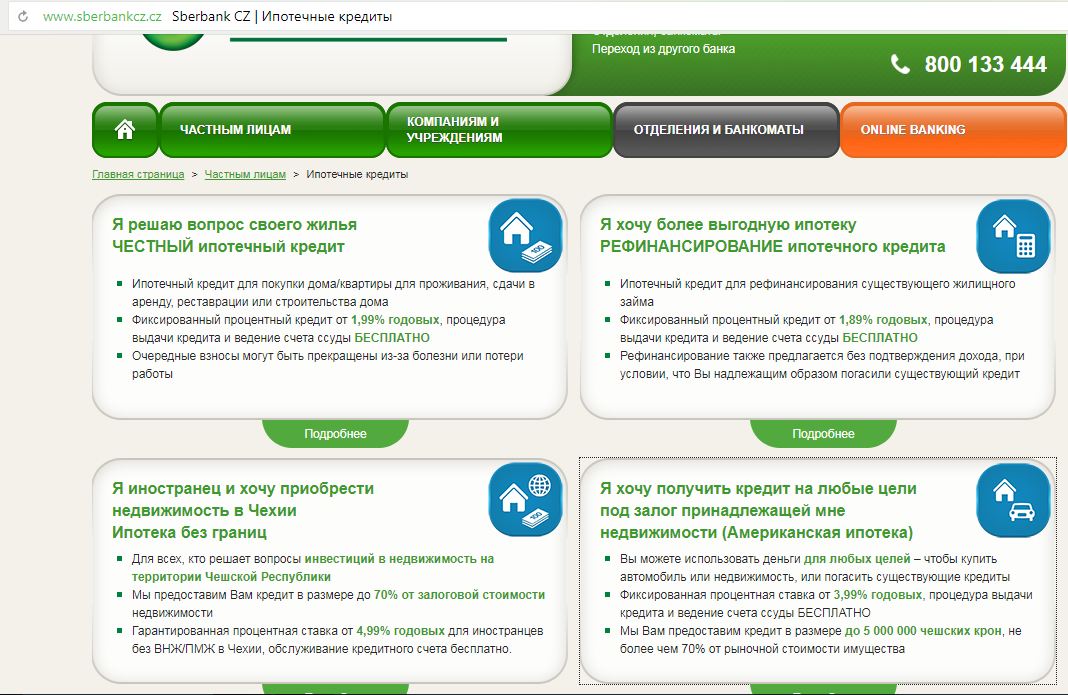Screen dimensions: 1068x695
Task: Click the phone handset icon beside 800 133 444
Action: pos(900,64)
